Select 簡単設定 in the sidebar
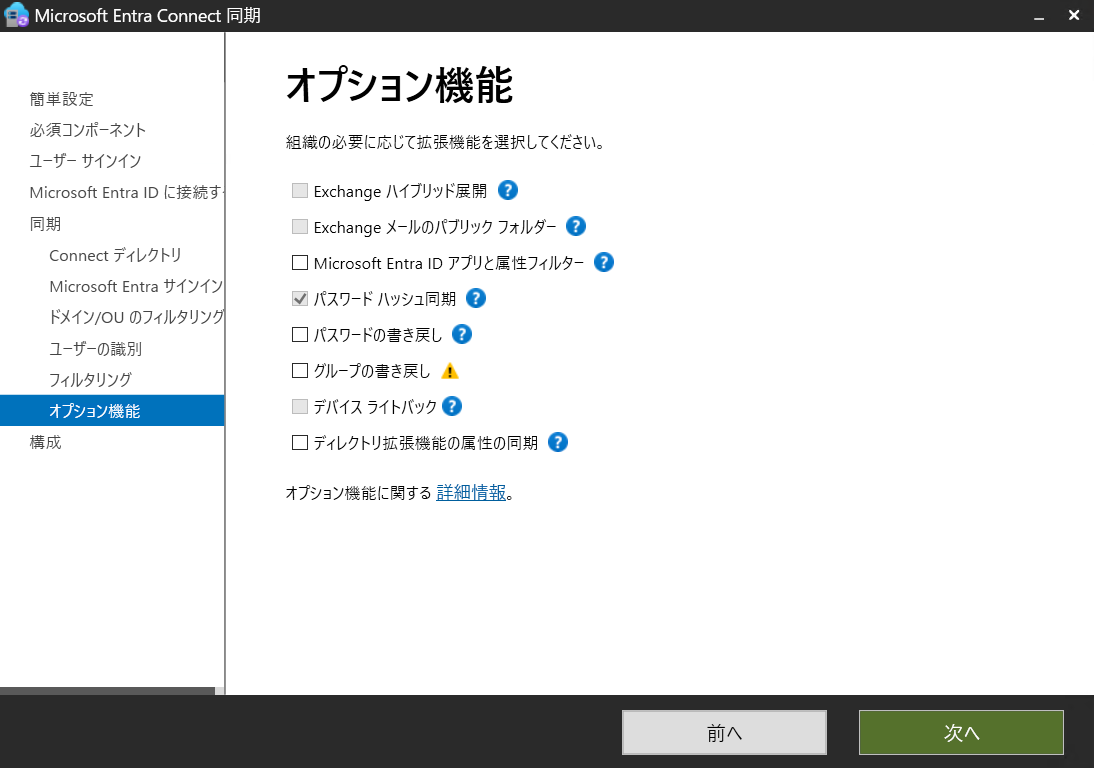 61,99
